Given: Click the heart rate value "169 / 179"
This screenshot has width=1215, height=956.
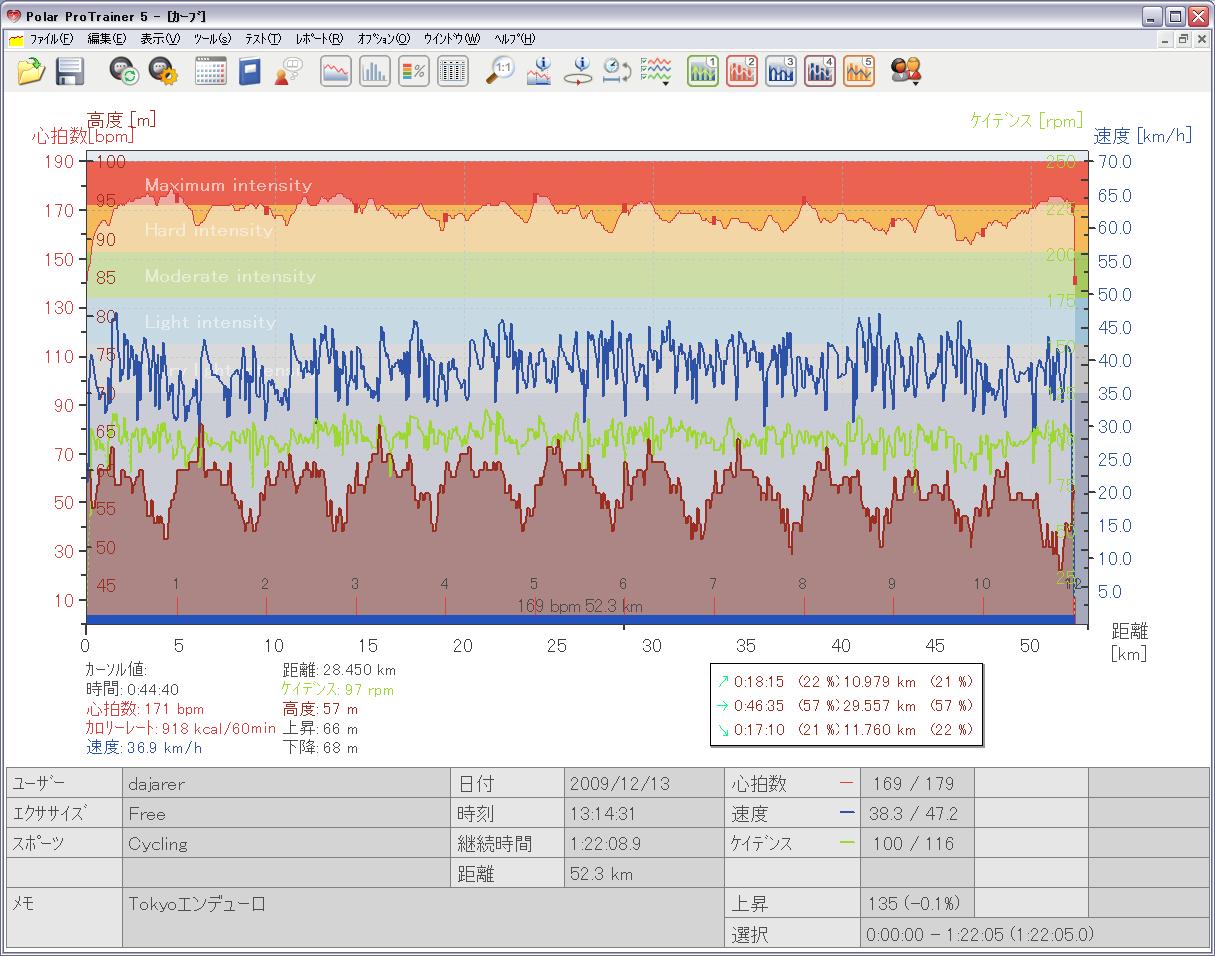Looking at the screenshot, I should pyautogui.click(x=914, y=783).
